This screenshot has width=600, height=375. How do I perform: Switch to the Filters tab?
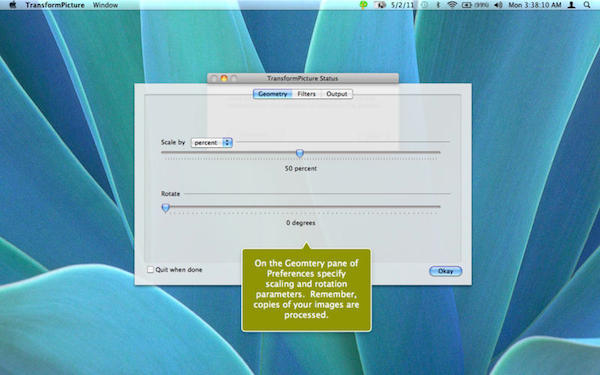tap(307, 94)
